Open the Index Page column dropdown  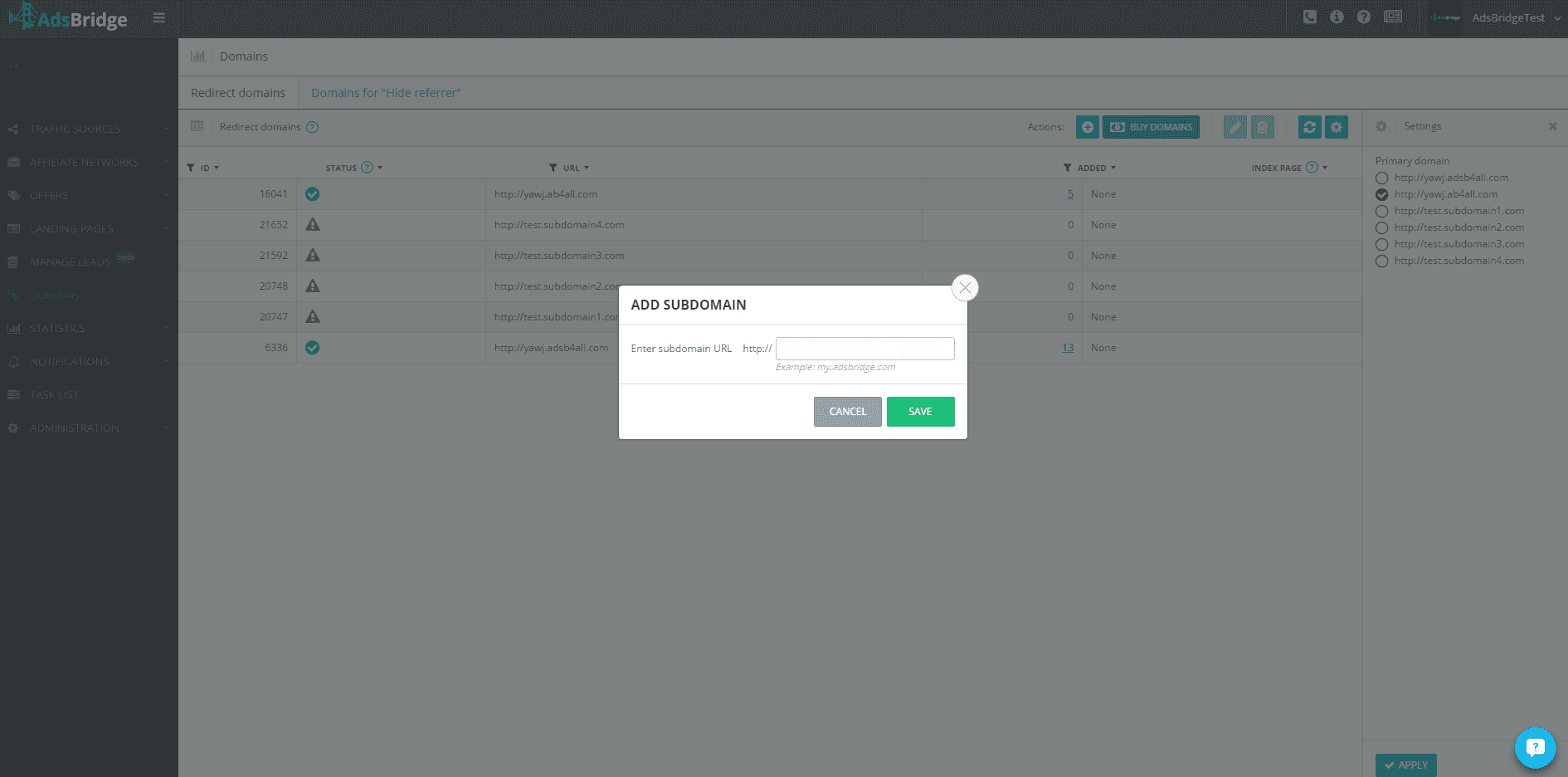coord(1325,168)
